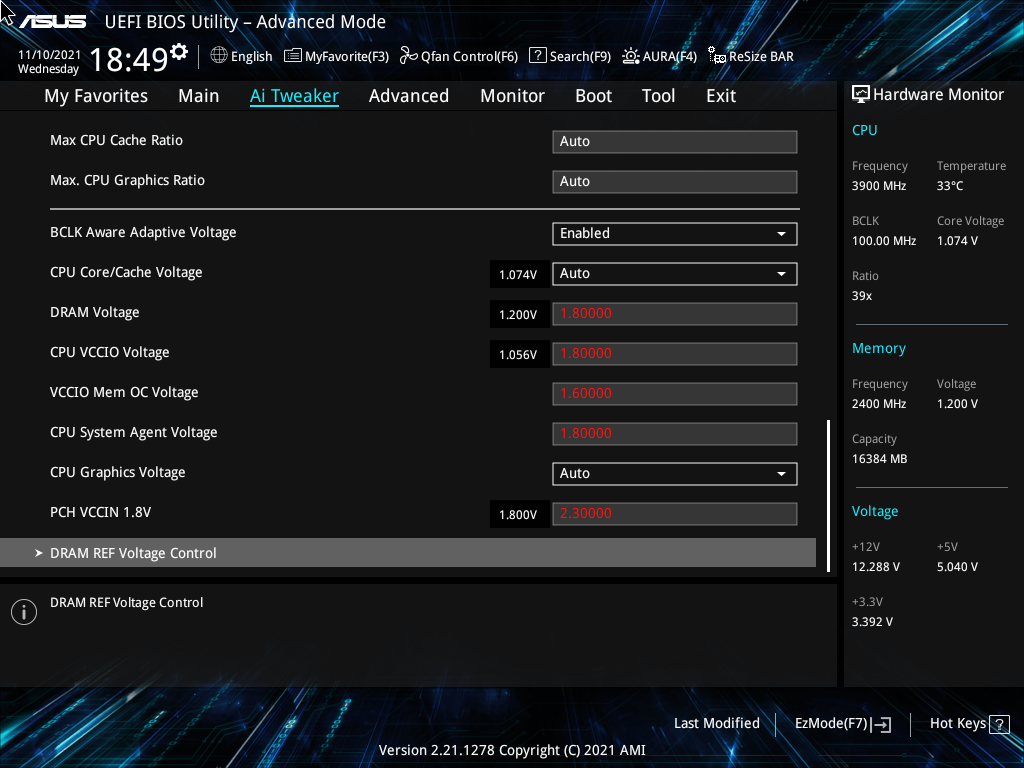The image size is (1024, 768).
Task: Edit VCCIO Mem OC Voltage field
Action: (x=675, y=394)
